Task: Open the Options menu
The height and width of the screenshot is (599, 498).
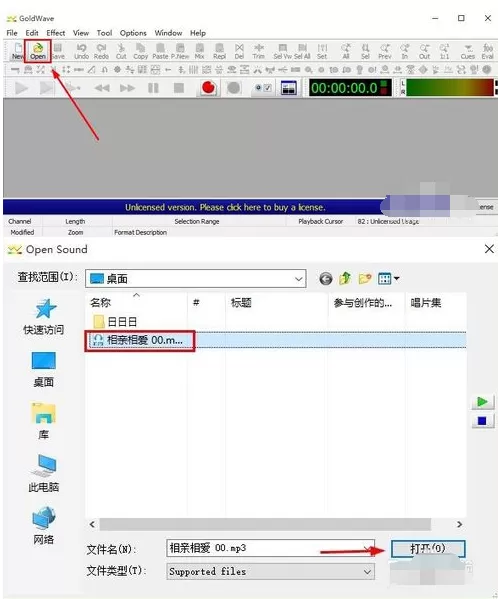Action: pos(133,33)
